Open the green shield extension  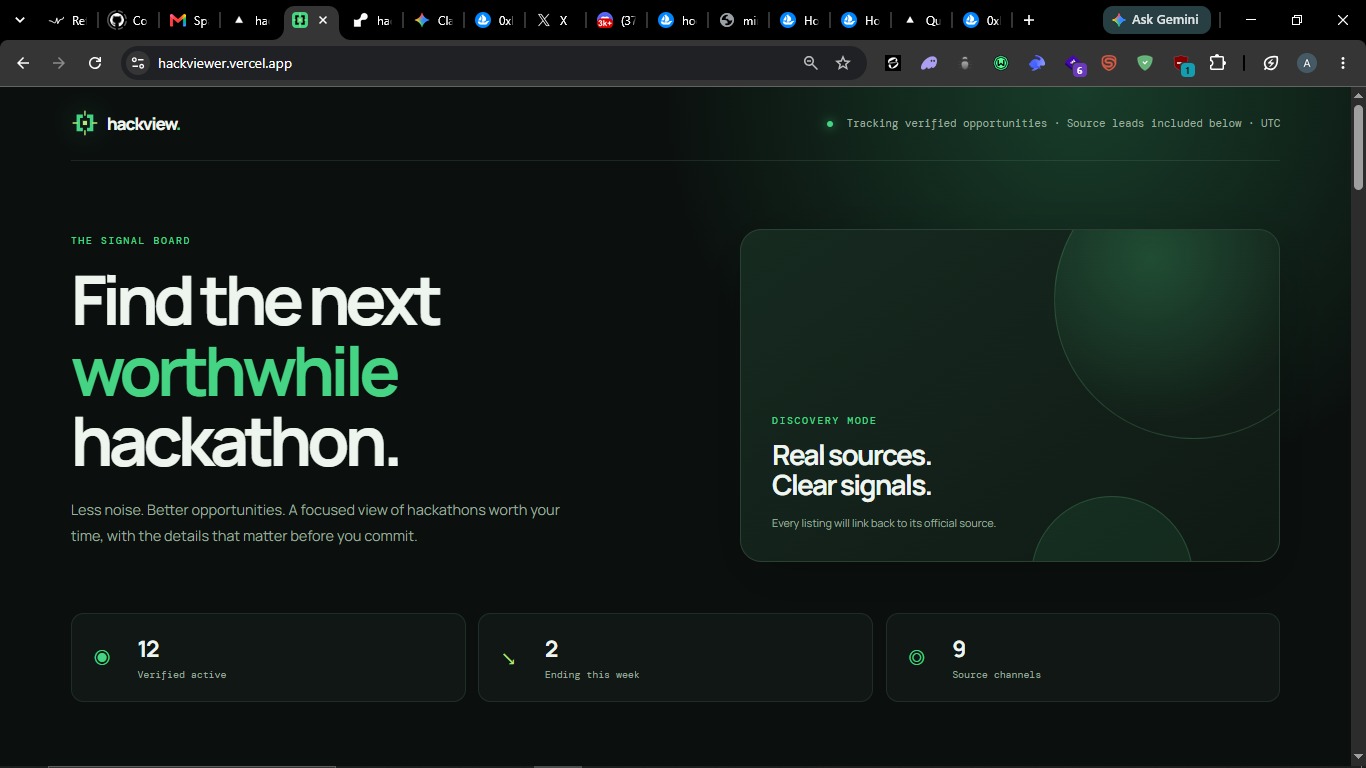1145,63
